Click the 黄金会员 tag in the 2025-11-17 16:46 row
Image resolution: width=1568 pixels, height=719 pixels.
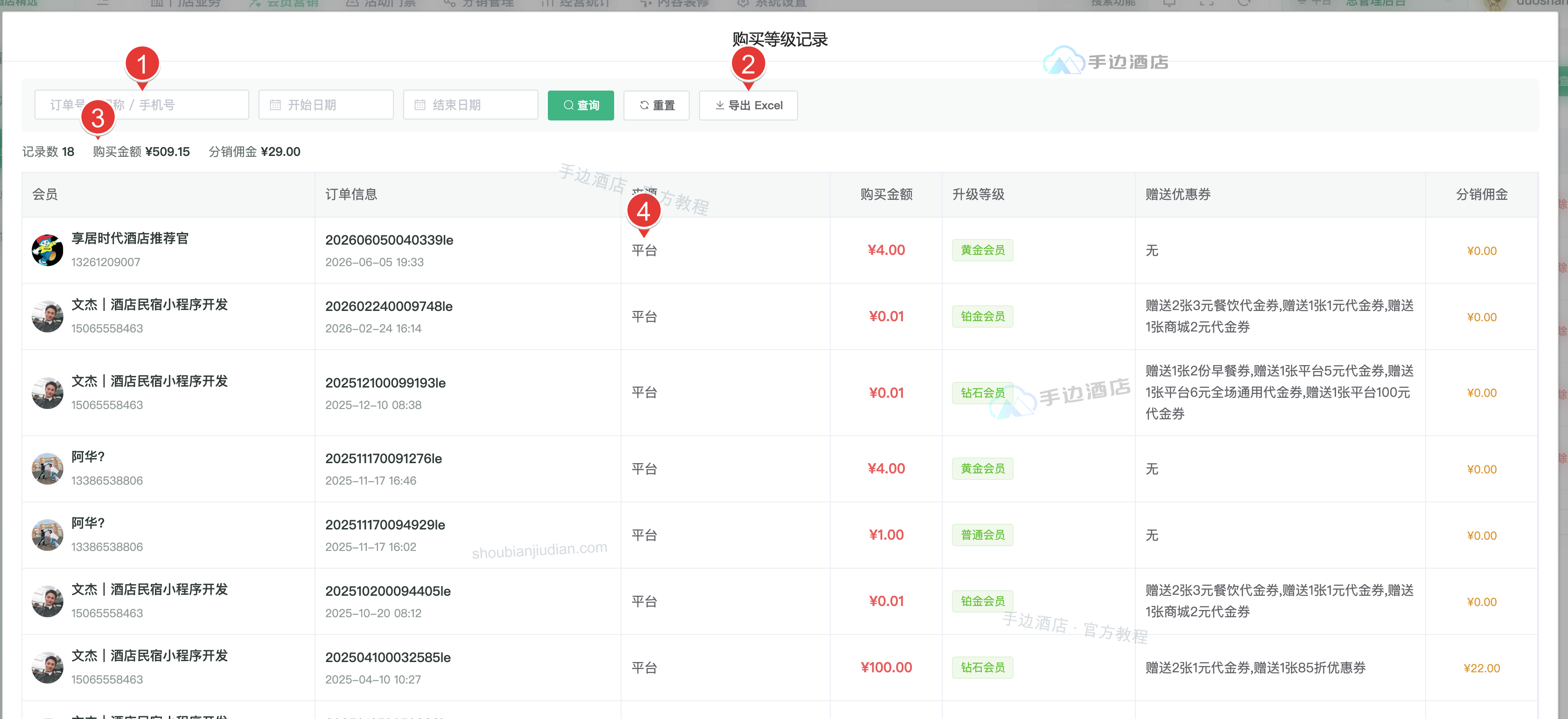pyautogui.click(x=982, y=469)
